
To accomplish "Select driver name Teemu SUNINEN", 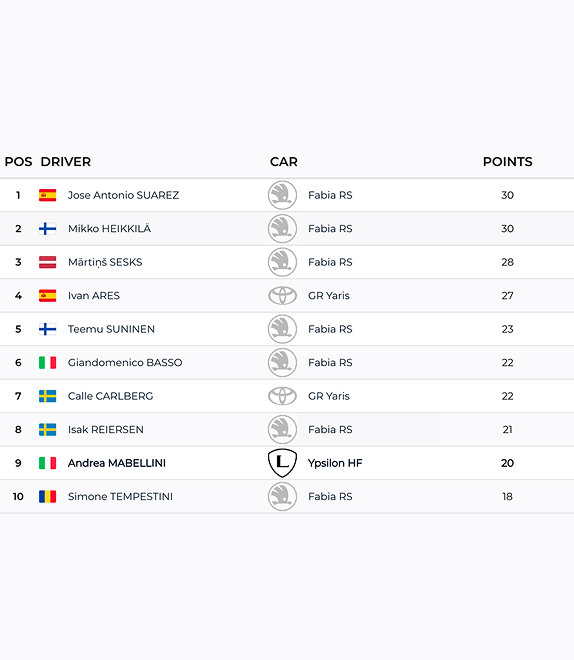I will click(111, 329).
